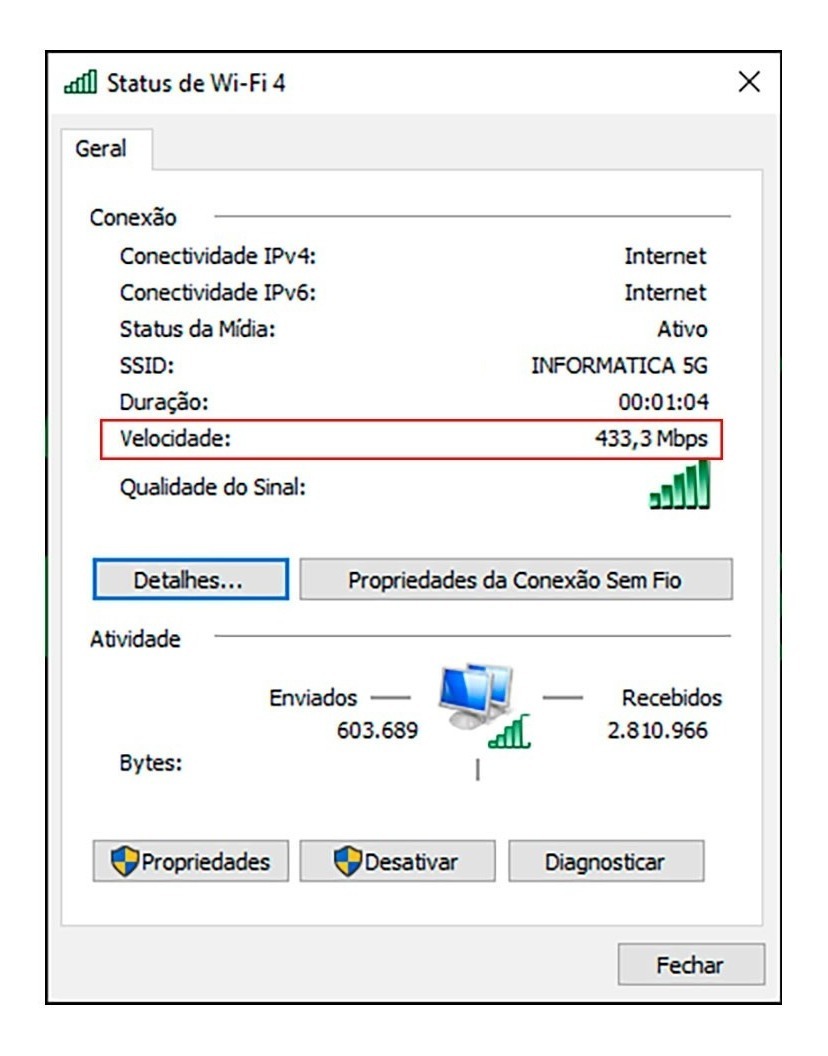This screenshot has height=1056, width=828.
Task: Close the Status de Wi-Fi 4 dialog
Action: (749, 82)
